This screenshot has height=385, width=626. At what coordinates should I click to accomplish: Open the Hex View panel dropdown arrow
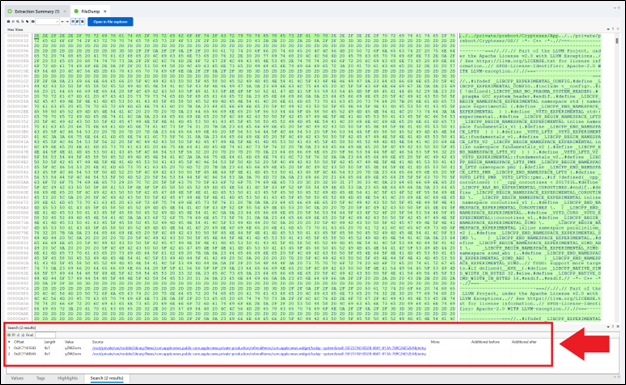[608, 29]
